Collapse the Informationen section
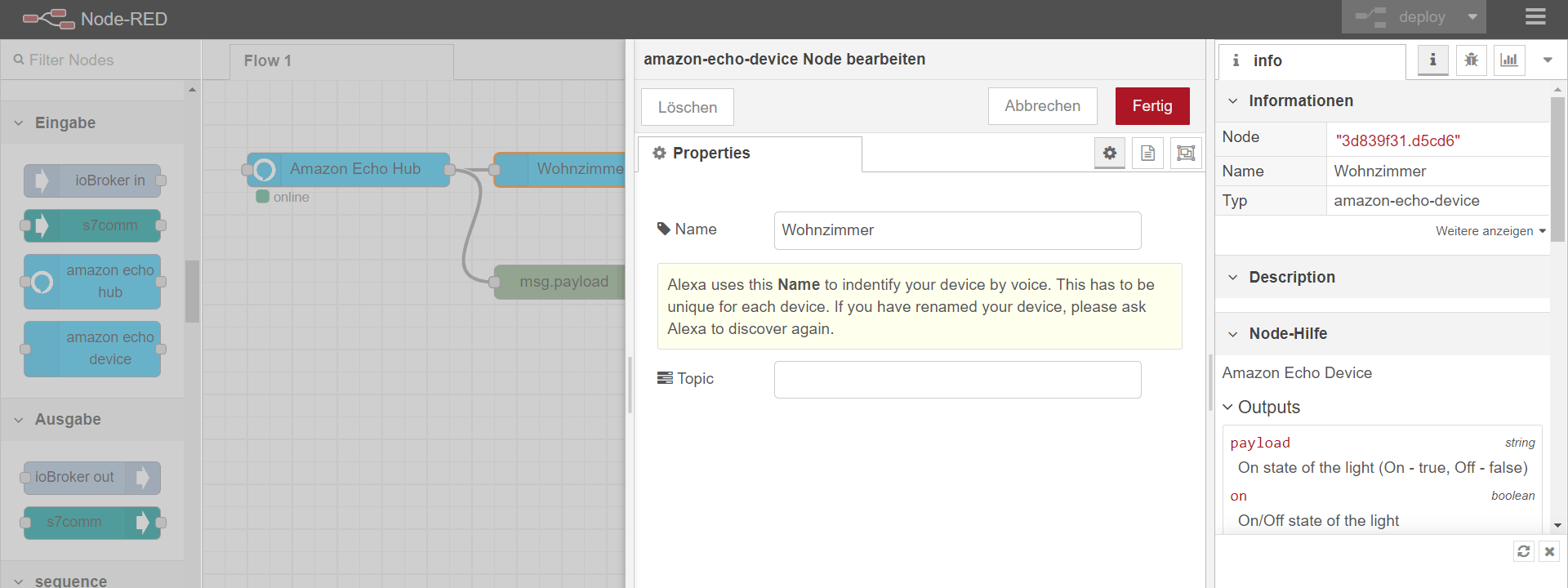 pos(1382,100)
